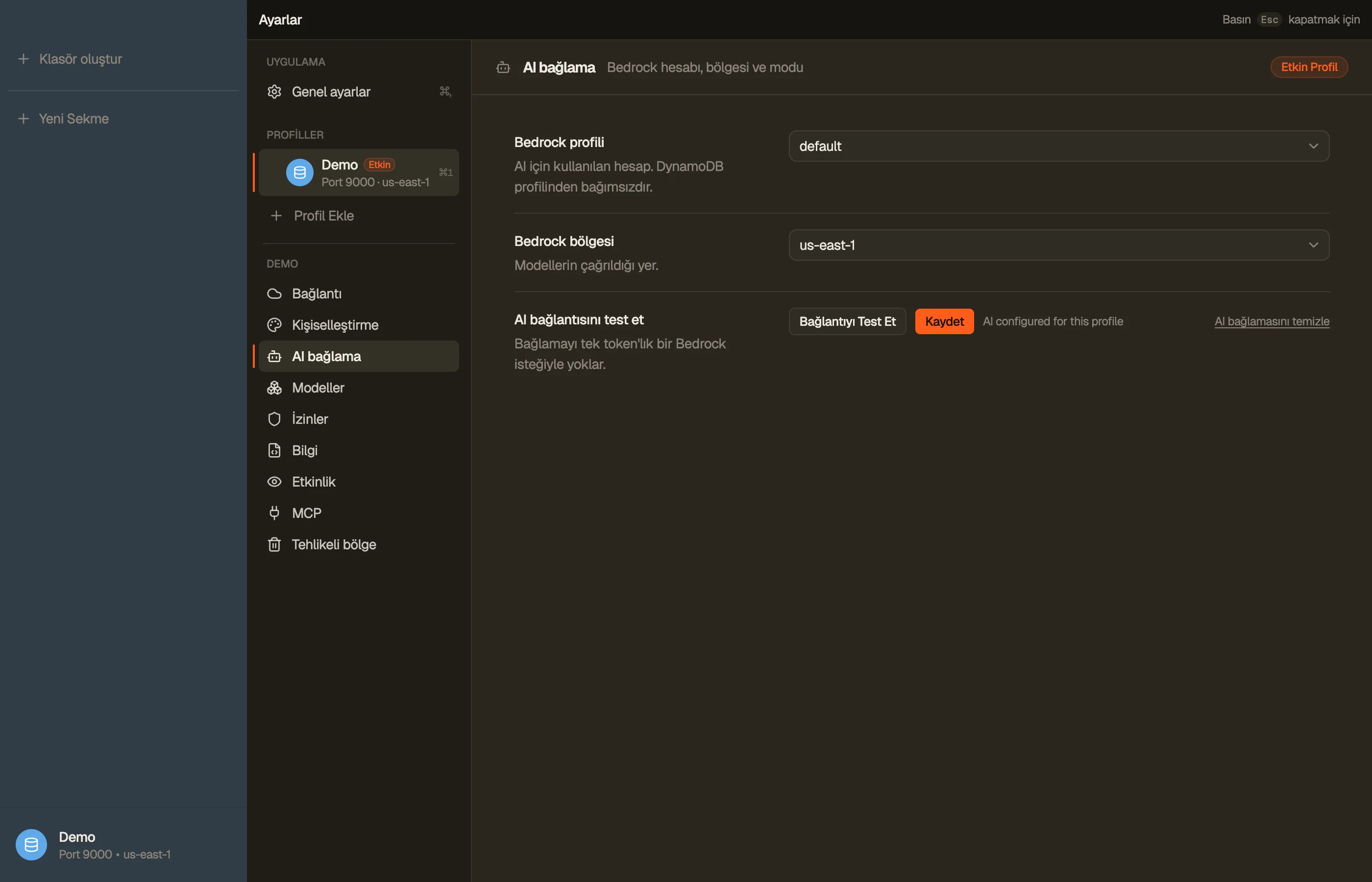
Task: Click the orange Kaydet button
Action: click(x=944, y=321)
